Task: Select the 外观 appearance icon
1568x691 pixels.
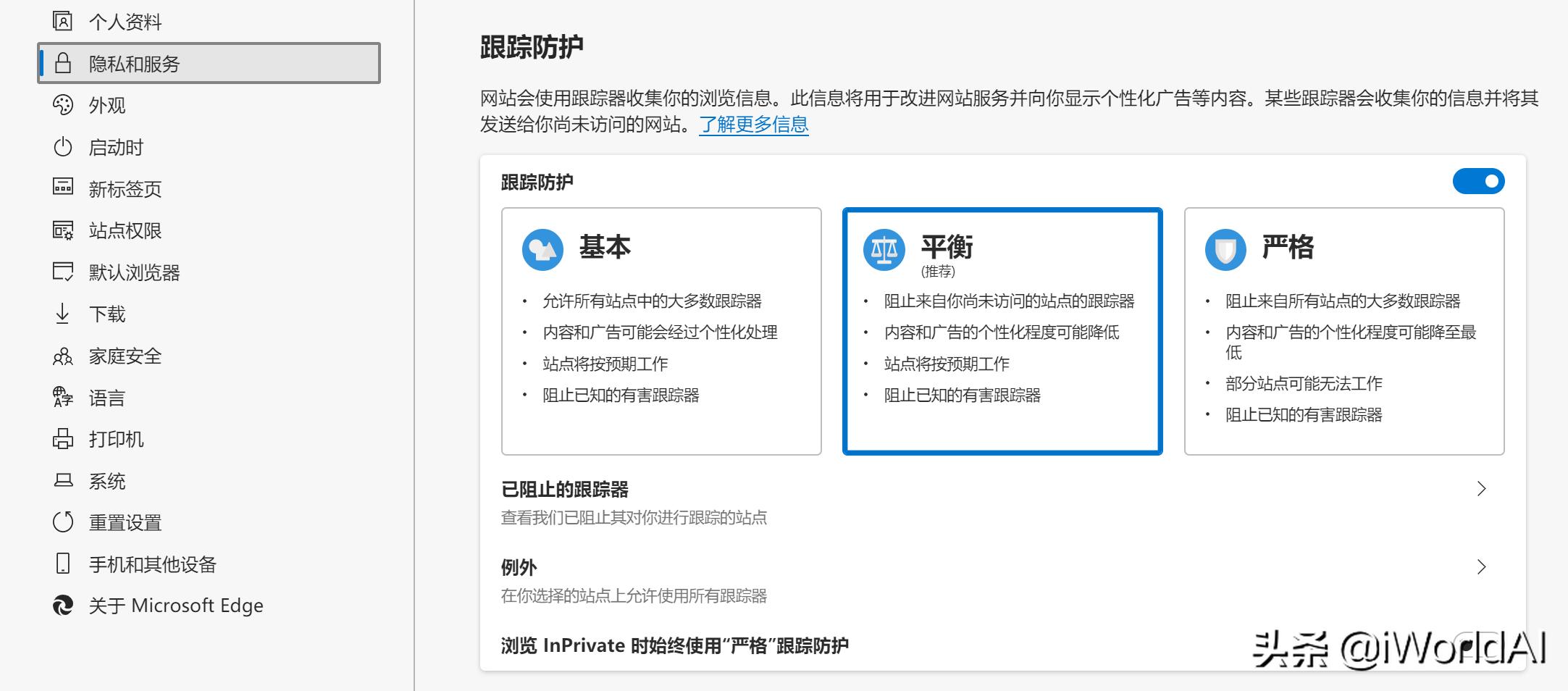Action: [64, 104]
